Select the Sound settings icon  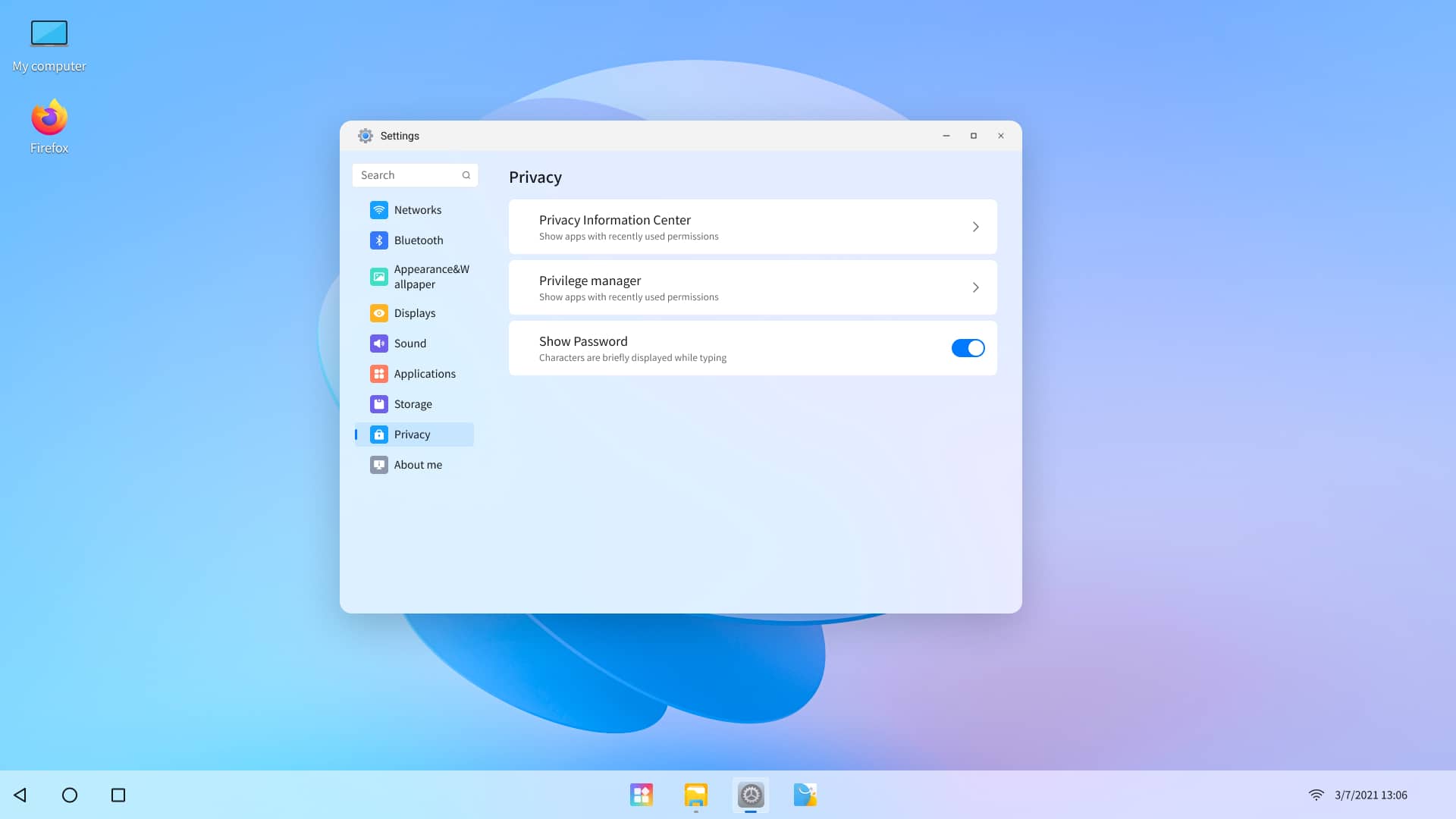(x=379, y=344)
